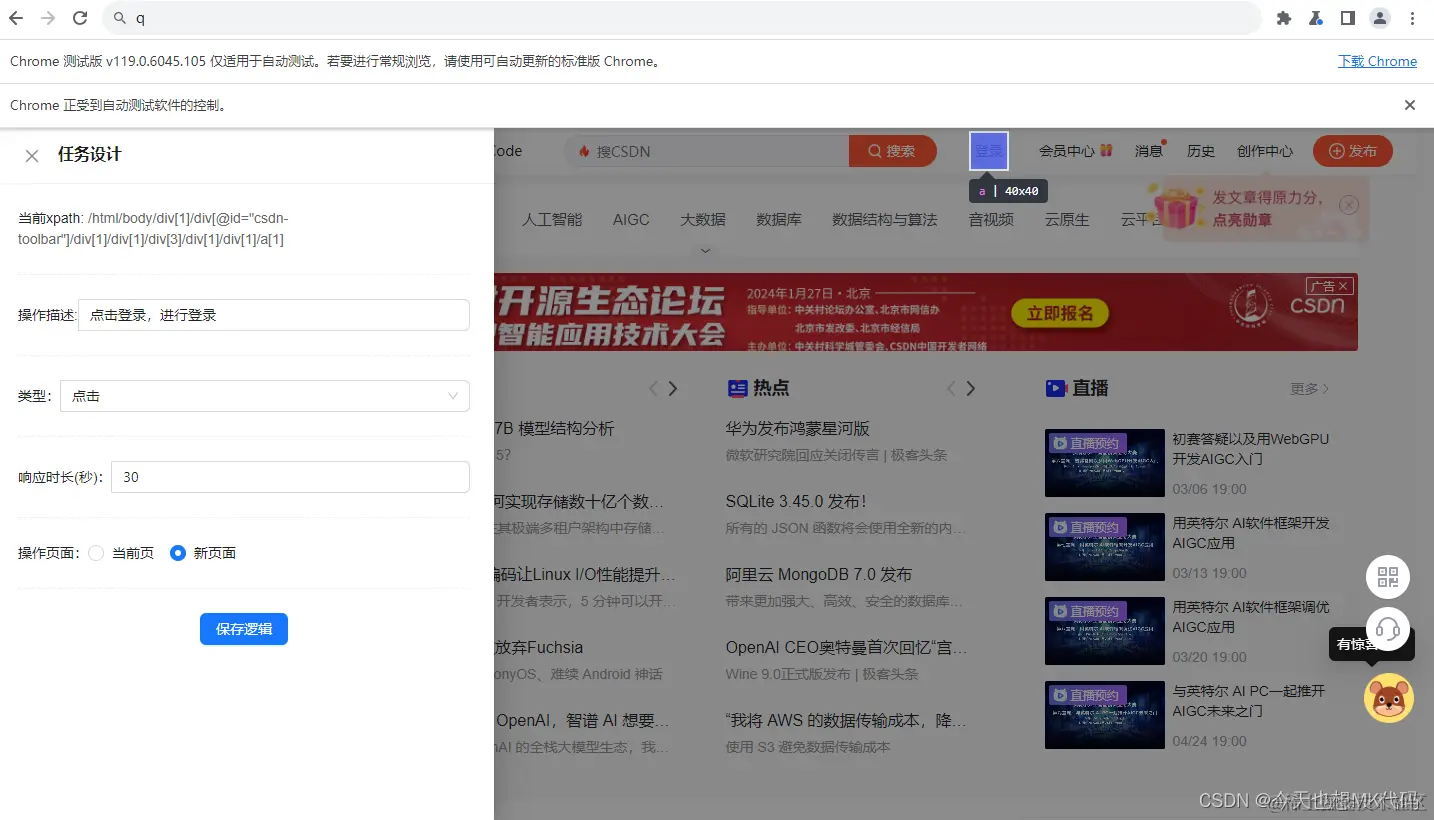This screenshot has height=820, width=1434.
Task: Open Chrome three-dot menu
Action: [x=1412, y=18]
